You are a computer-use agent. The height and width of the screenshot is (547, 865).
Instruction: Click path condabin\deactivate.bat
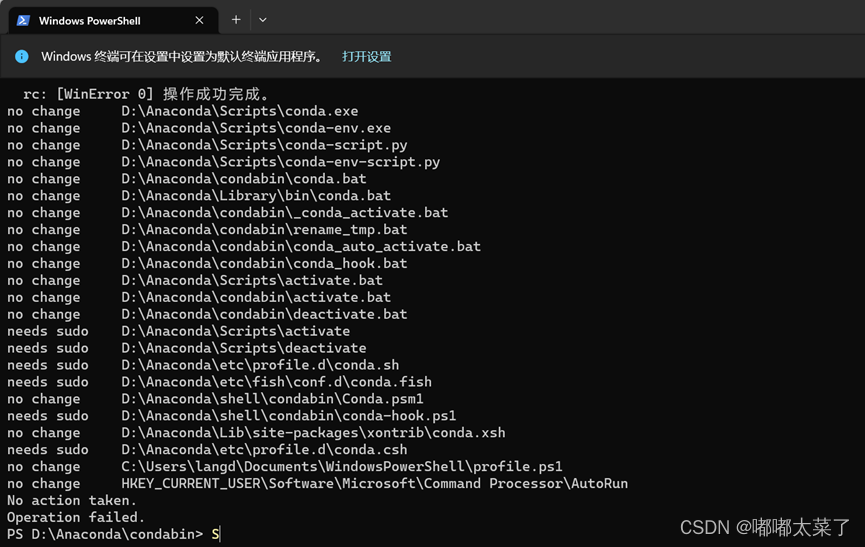pyautogui.click(x=264, y=314)
